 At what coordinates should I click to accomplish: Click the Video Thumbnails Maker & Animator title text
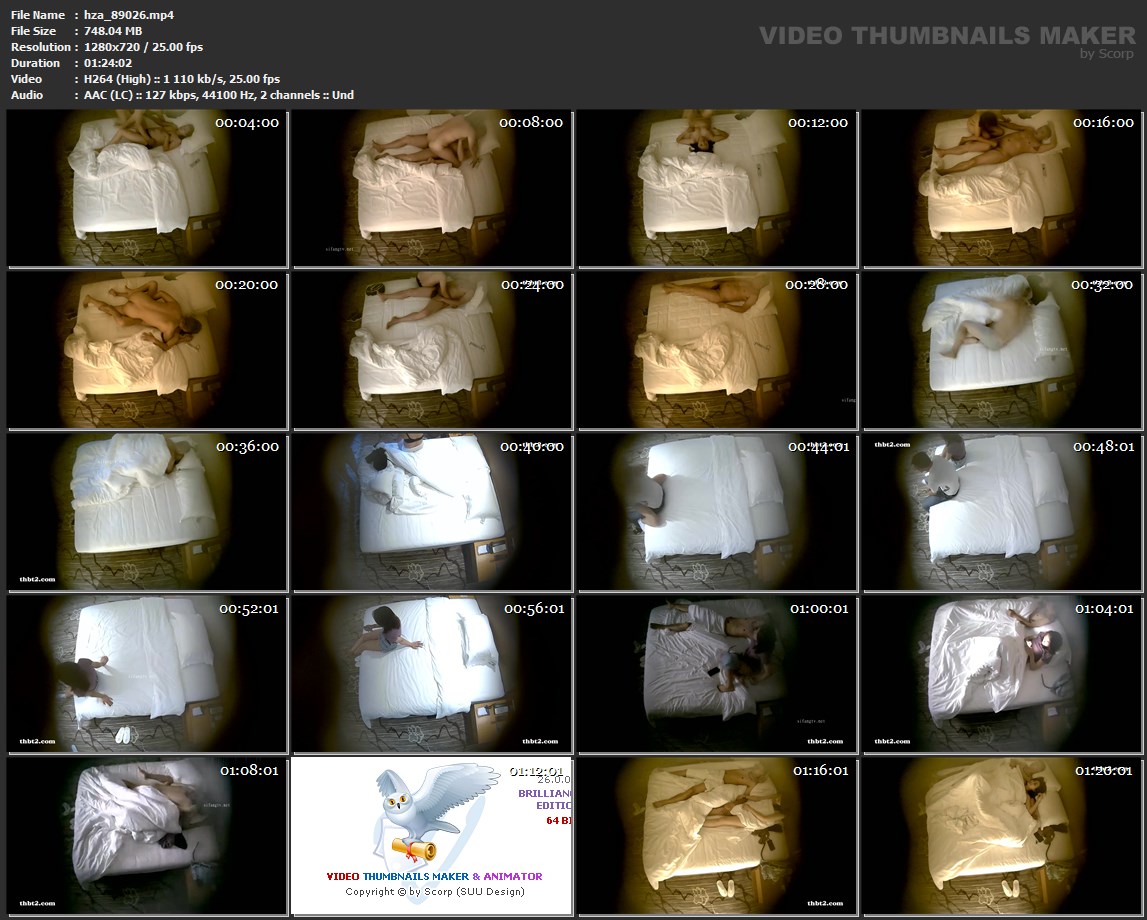point(435,876)
